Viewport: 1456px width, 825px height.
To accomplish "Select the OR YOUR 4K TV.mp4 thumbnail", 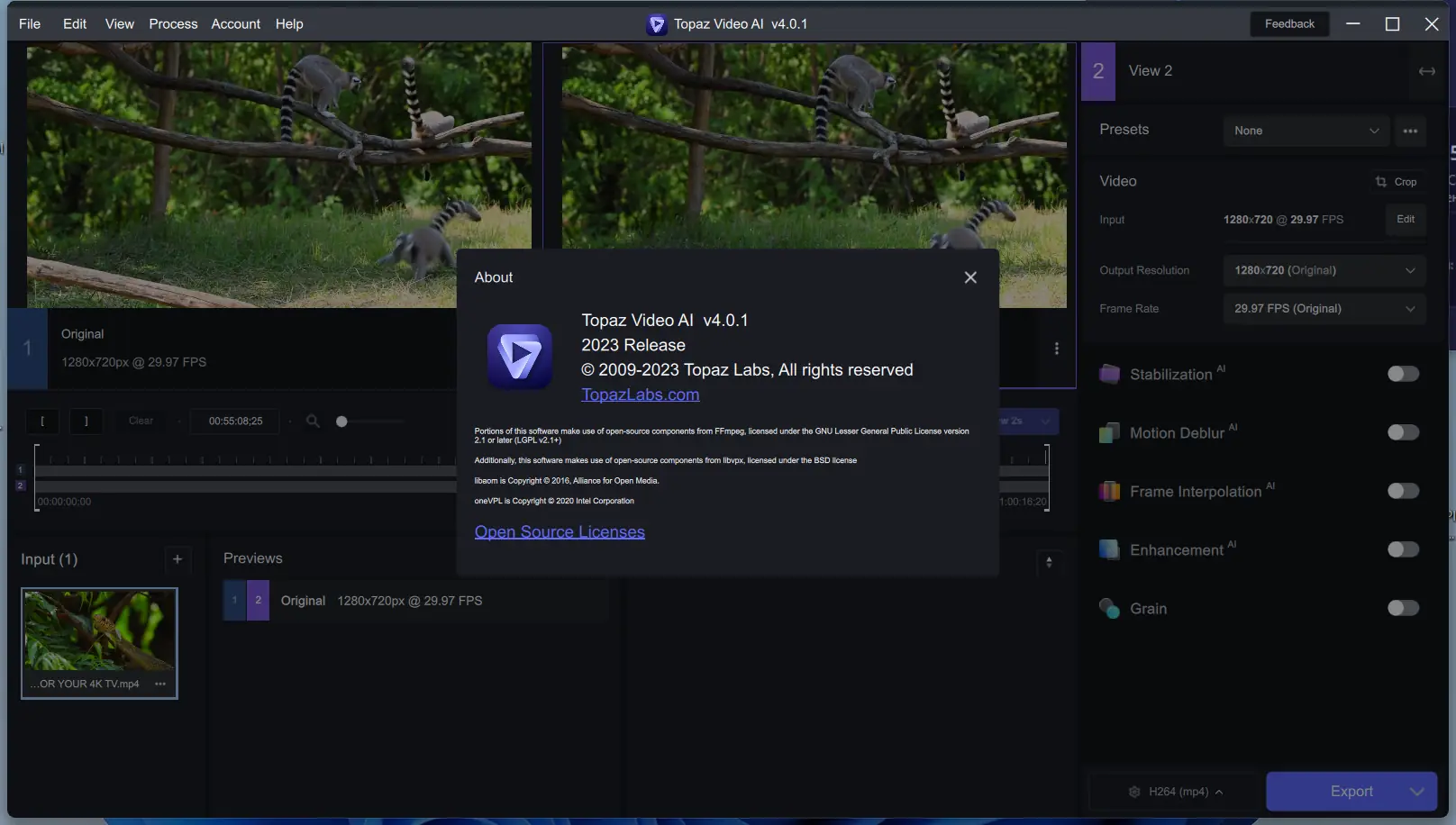I will click(99, 643).
